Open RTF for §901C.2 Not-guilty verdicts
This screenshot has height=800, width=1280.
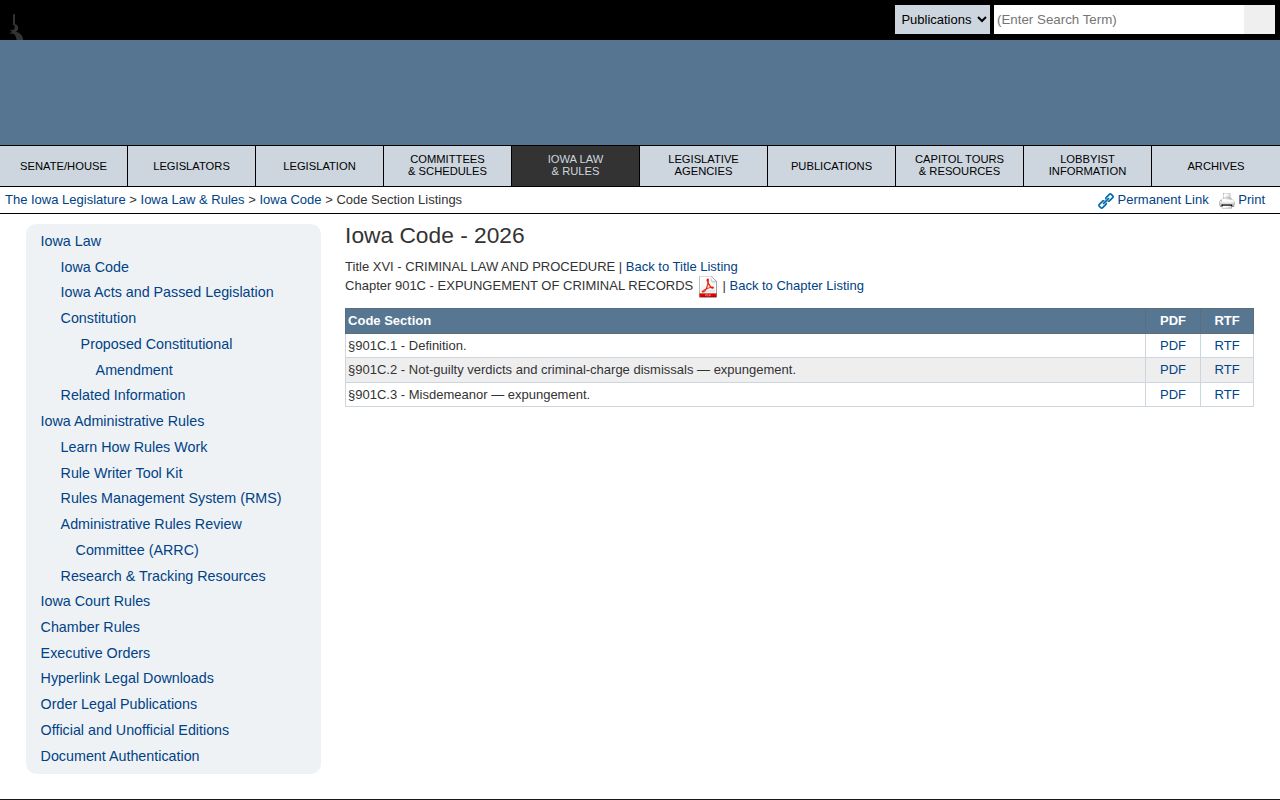[x=1226, y=370]
